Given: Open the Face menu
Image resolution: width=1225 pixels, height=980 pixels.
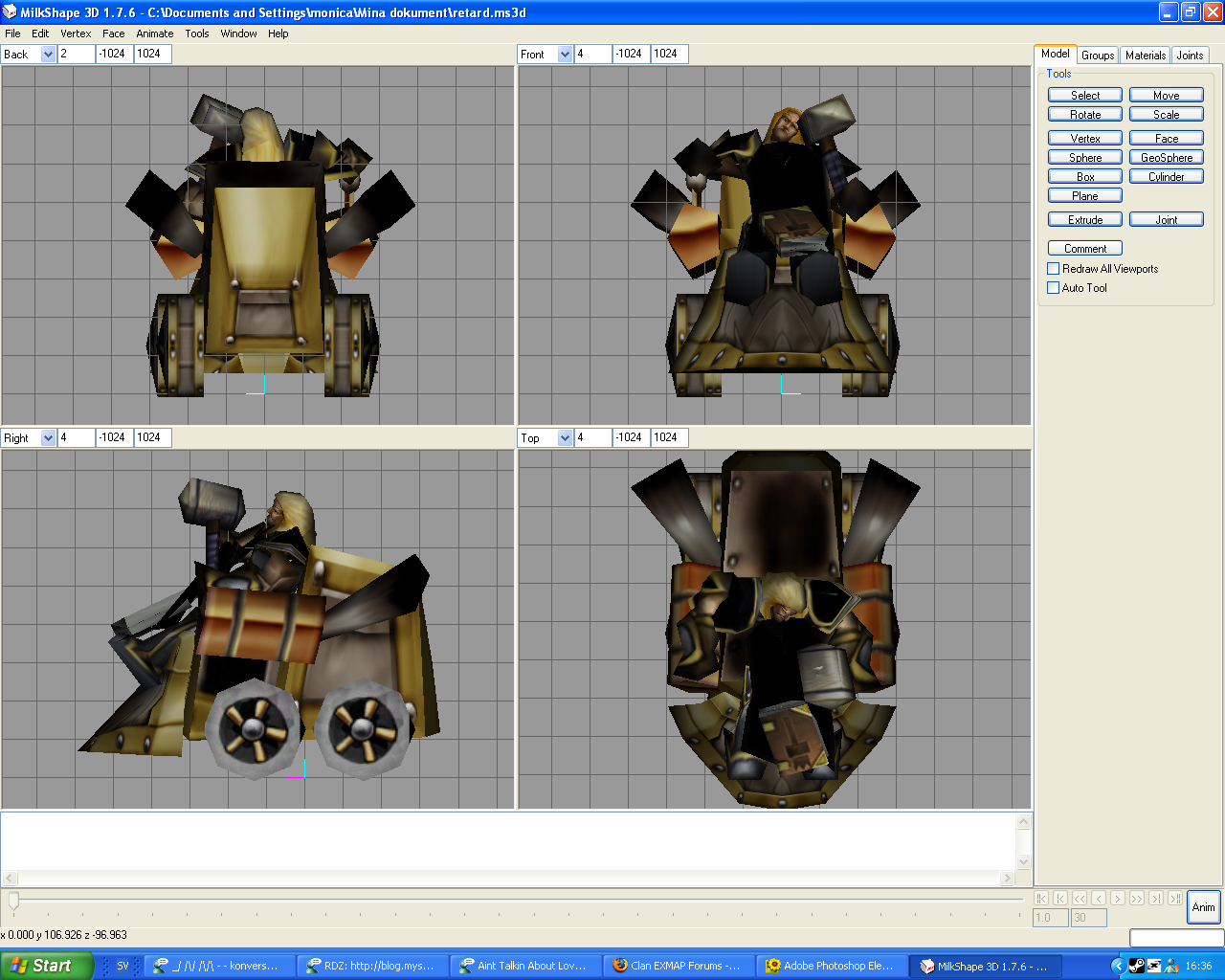Looking at the screenshot, I should coord(114,33).
